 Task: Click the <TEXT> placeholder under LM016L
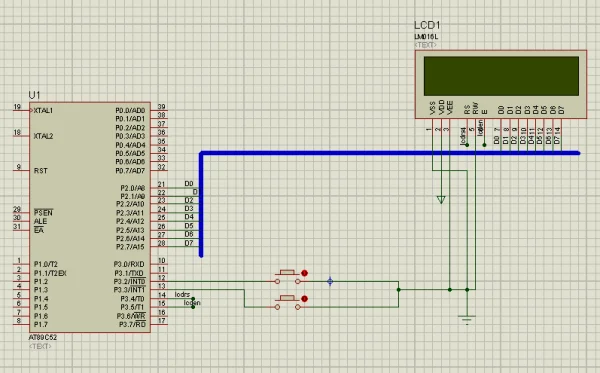click(426, 45)
